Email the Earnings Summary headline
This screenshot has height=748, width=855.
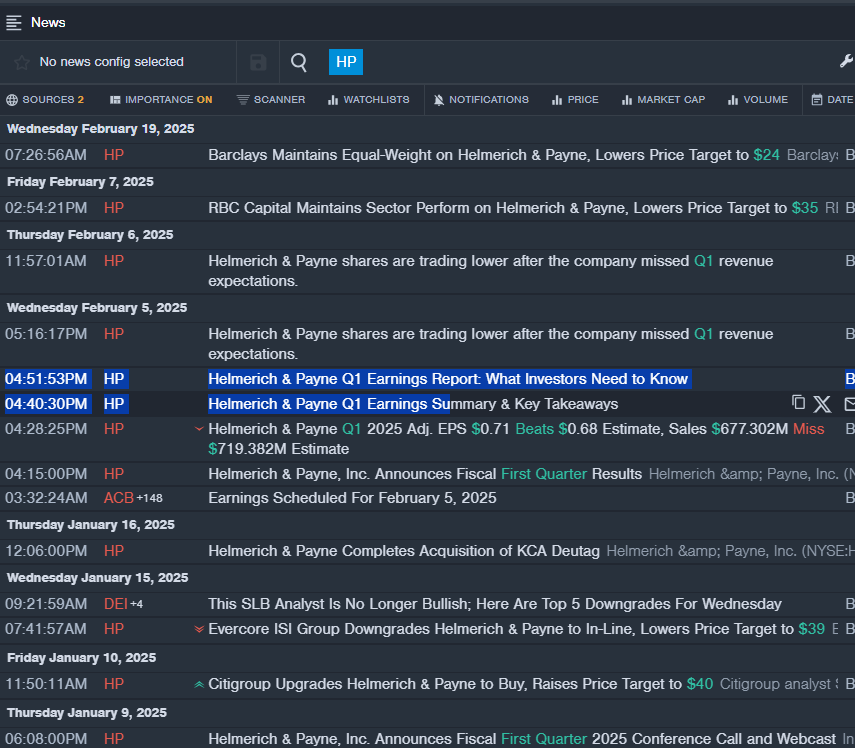[x=849, y=404]
